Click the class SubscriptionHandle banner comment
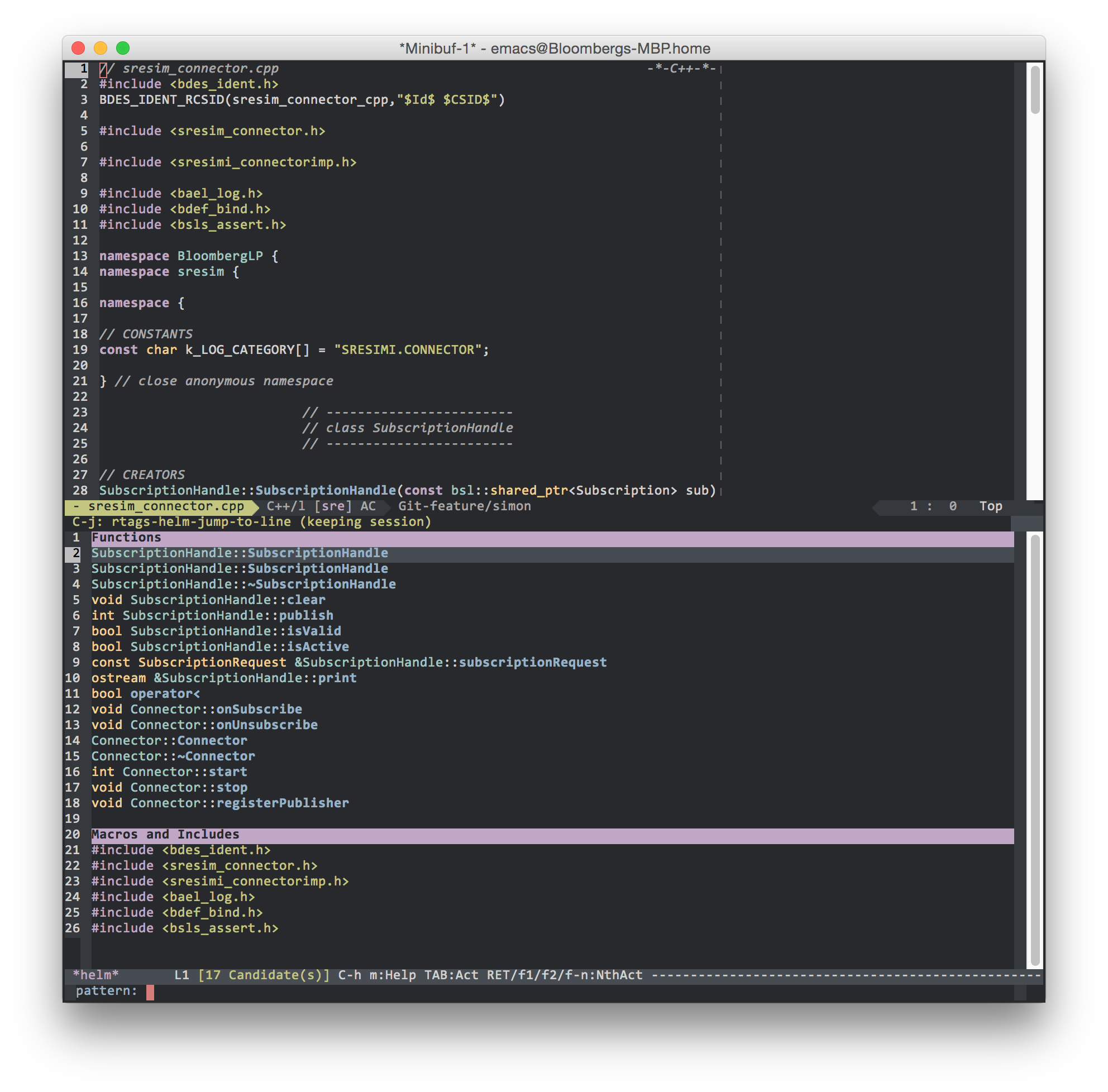 pos(408,428)
